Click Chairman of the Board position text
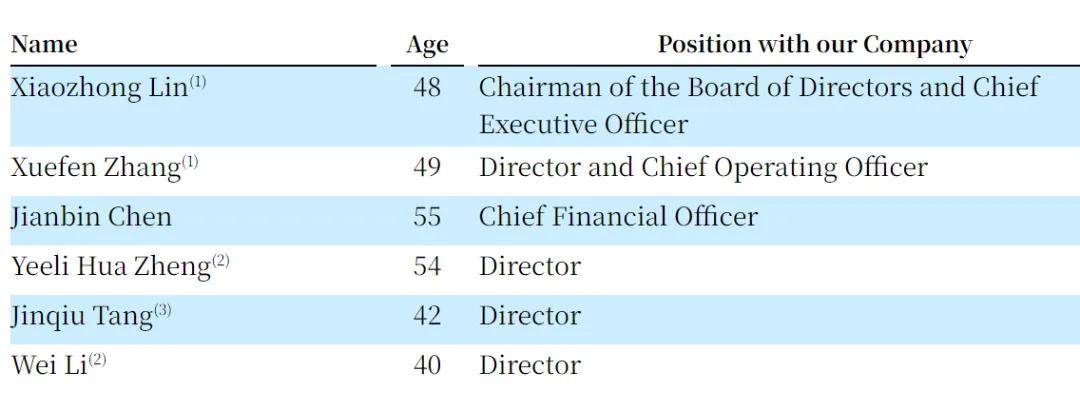The image size is (1080, 411). (x=759, y=106)
